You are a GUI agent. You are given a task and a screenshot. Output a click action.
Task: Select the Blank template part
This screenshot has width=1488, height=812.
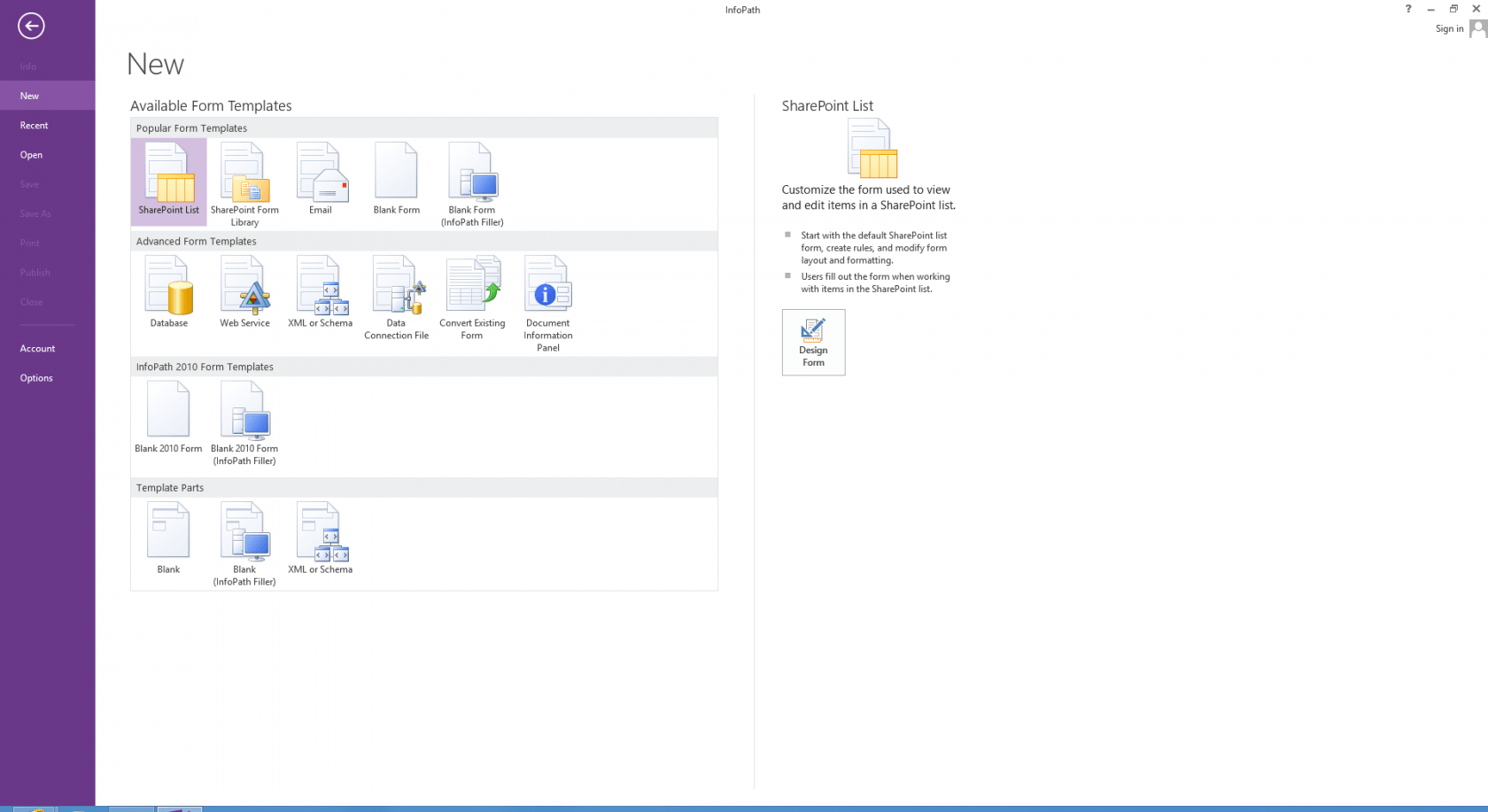(x=168, y=538)
